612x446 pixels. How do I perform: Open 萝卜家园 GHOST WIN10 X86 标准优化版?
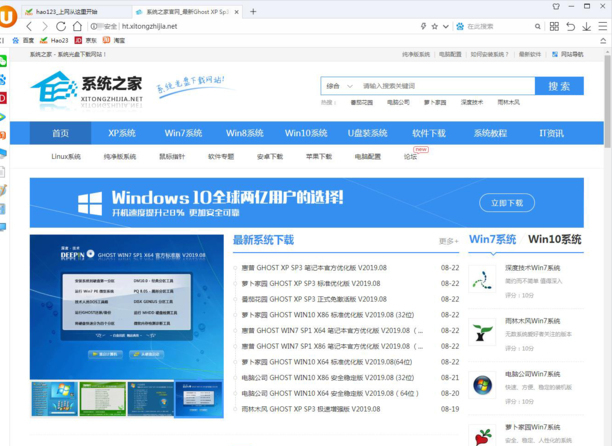click(x=327, y=315)
